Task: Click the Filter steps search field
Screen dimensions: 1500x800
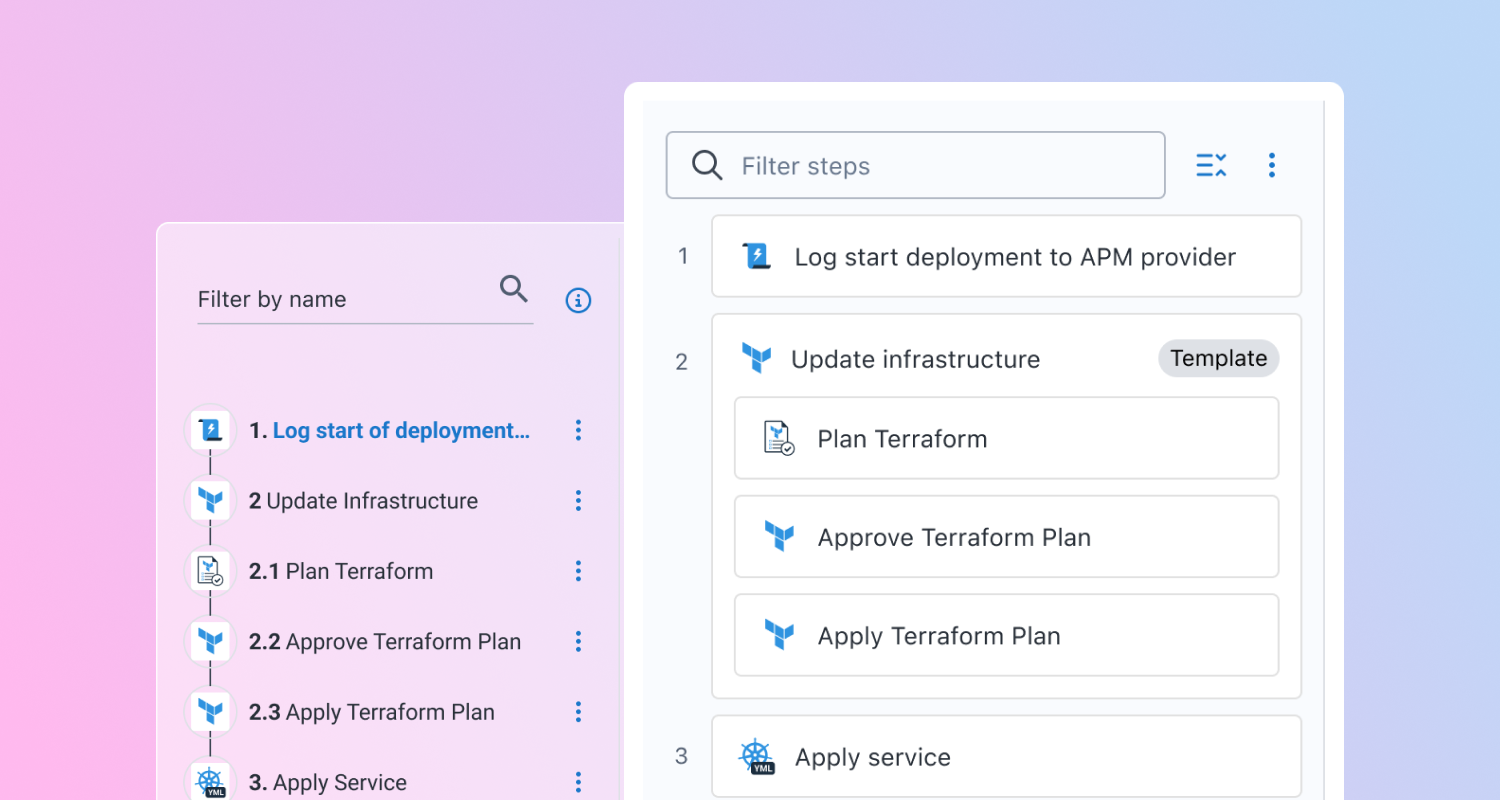Action: pyautogui.click(x=915, y=165)
